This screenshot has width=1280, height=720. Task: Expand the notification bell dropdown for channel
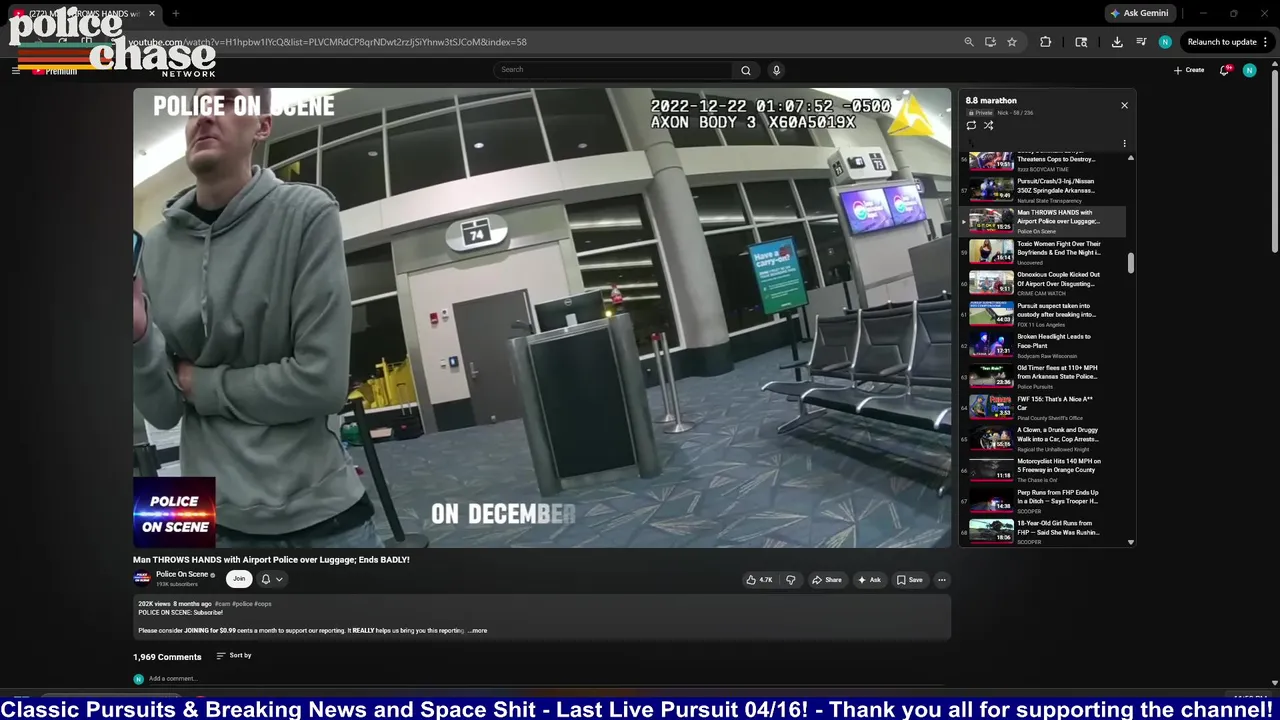coord(272,579)
